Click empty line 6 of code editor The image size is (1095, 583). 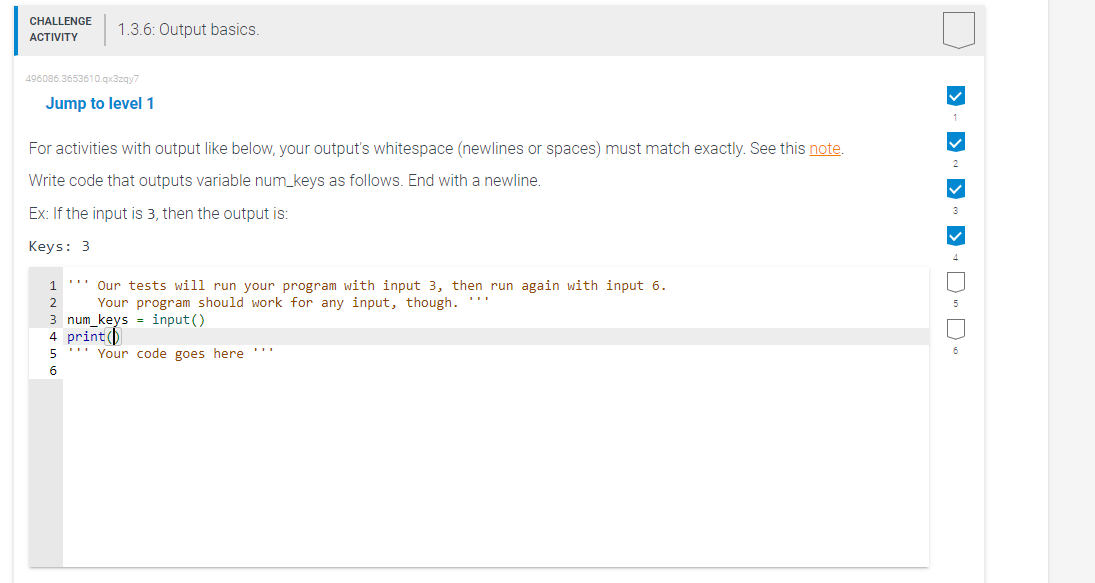(x=496, y=371)
